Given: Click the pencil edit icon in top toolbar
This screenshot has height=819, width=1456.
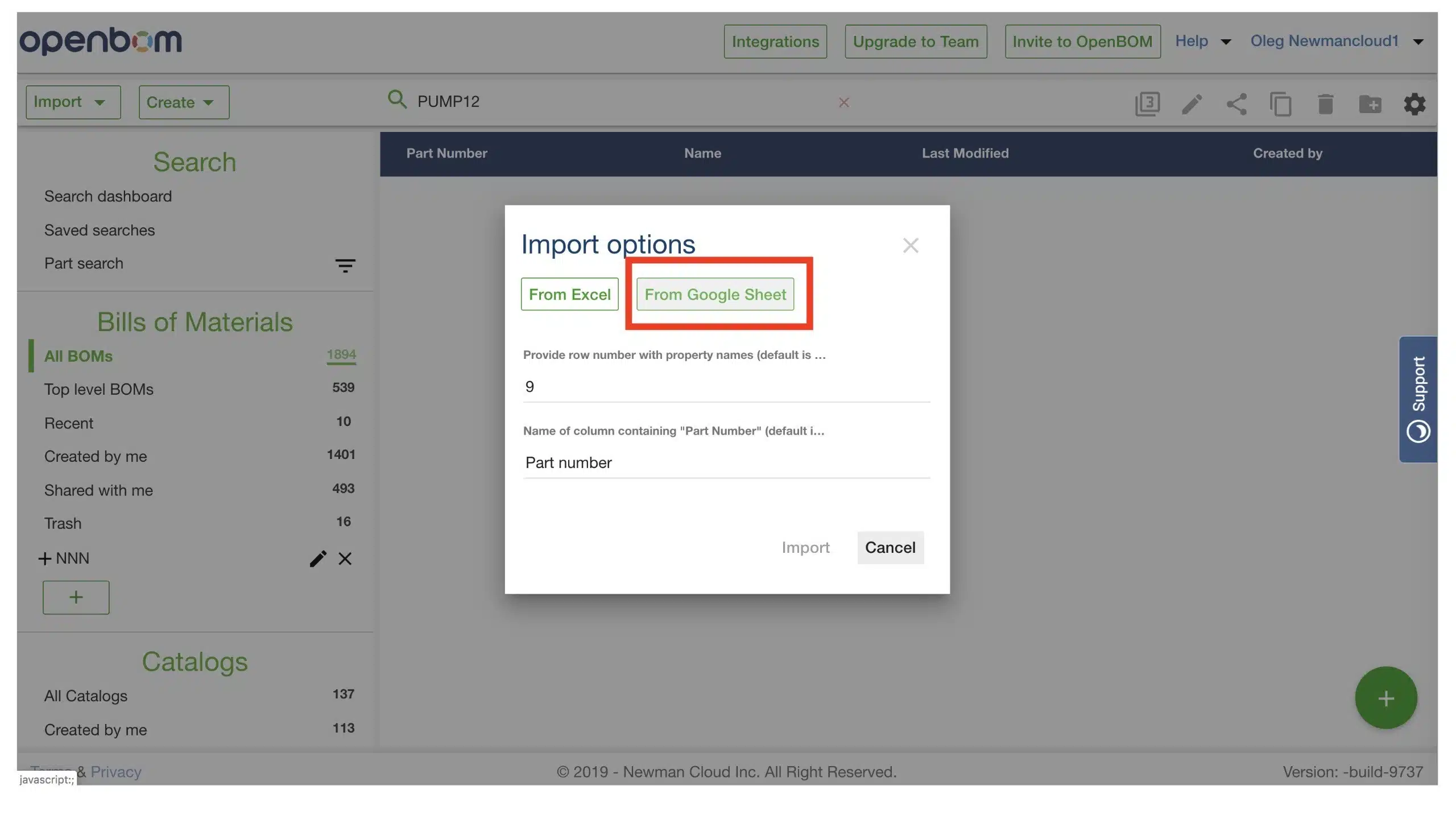Looking at the screenshot, I should point(1192,104).
